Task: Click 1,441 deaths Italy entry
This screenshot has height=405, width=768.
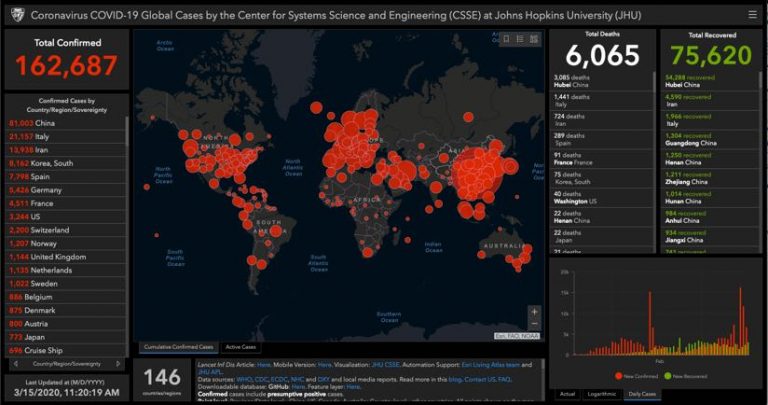Action: pos(600,100)
